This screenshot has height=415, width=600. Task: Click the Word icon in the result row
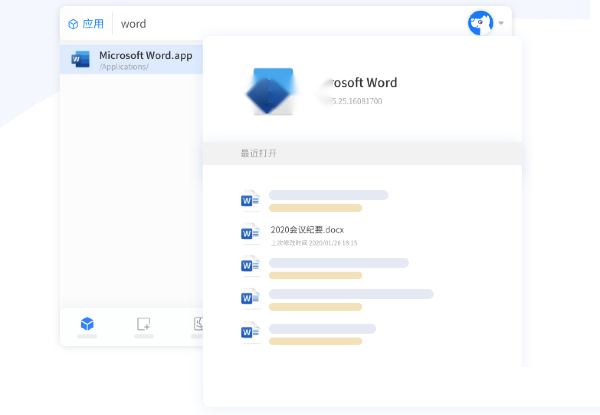(x=80, y=59)
